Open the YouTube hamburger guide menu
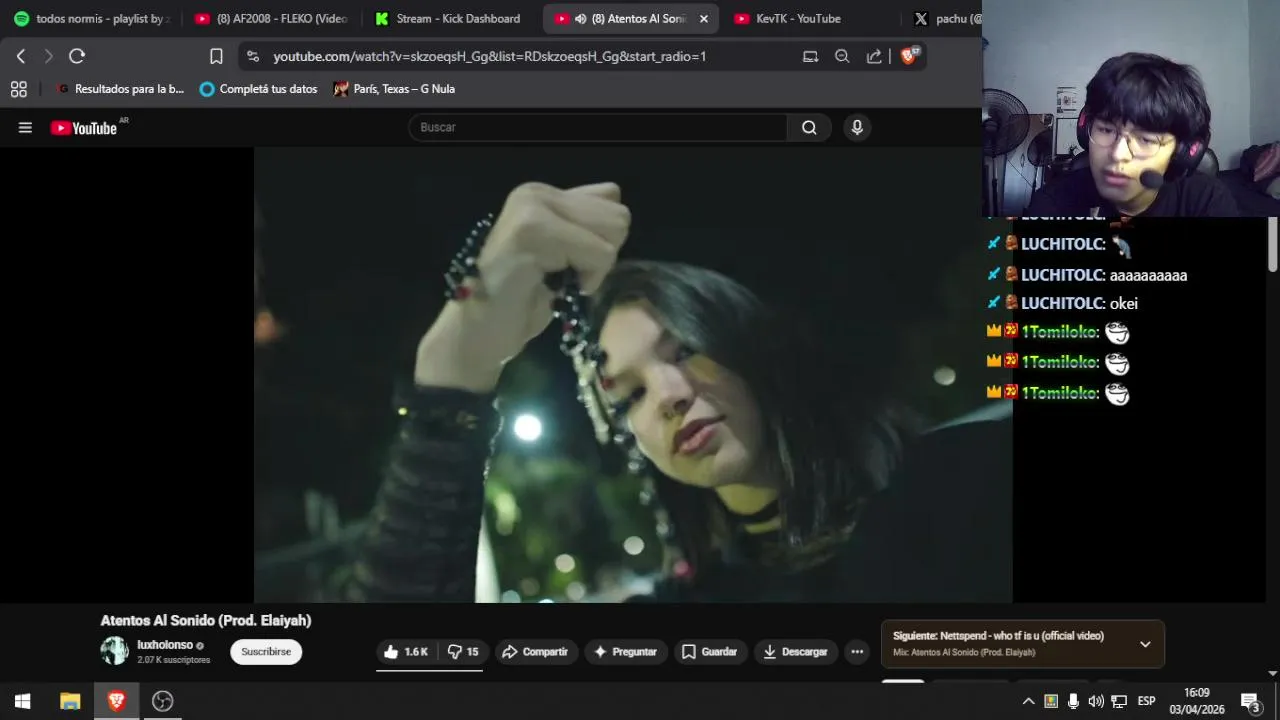Image resolution: width=1280 pixels, height=720 pixels. [x=25, y=127]
